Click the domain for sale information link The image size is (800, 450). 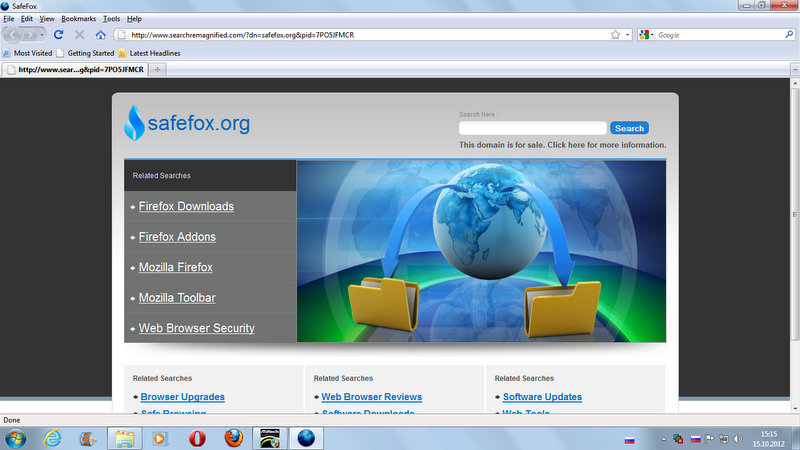coord(562,145)
